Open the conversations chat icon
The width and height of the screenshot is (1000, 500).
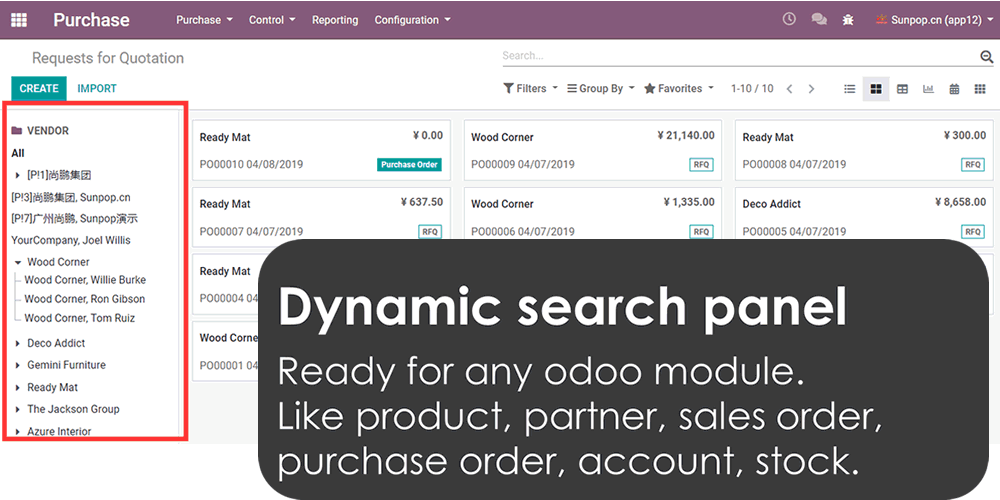819,19
